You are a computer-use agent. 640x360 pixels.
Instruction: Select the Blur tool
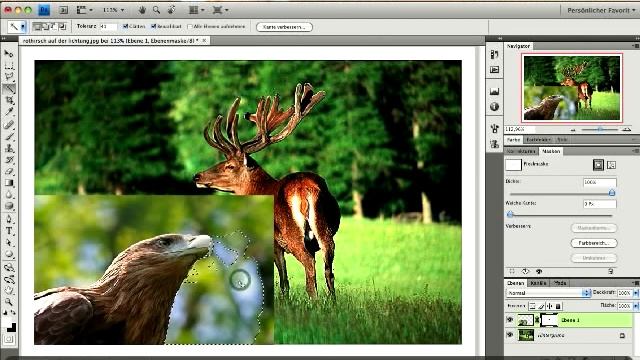click(9, 195)
